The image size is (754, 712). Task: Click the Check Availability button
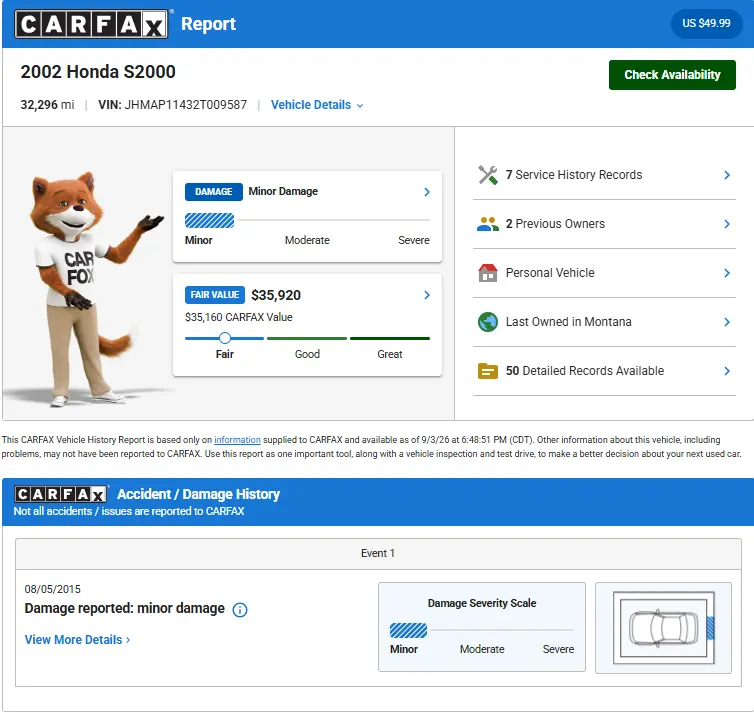pyautogui.click(x=672, y=75)
